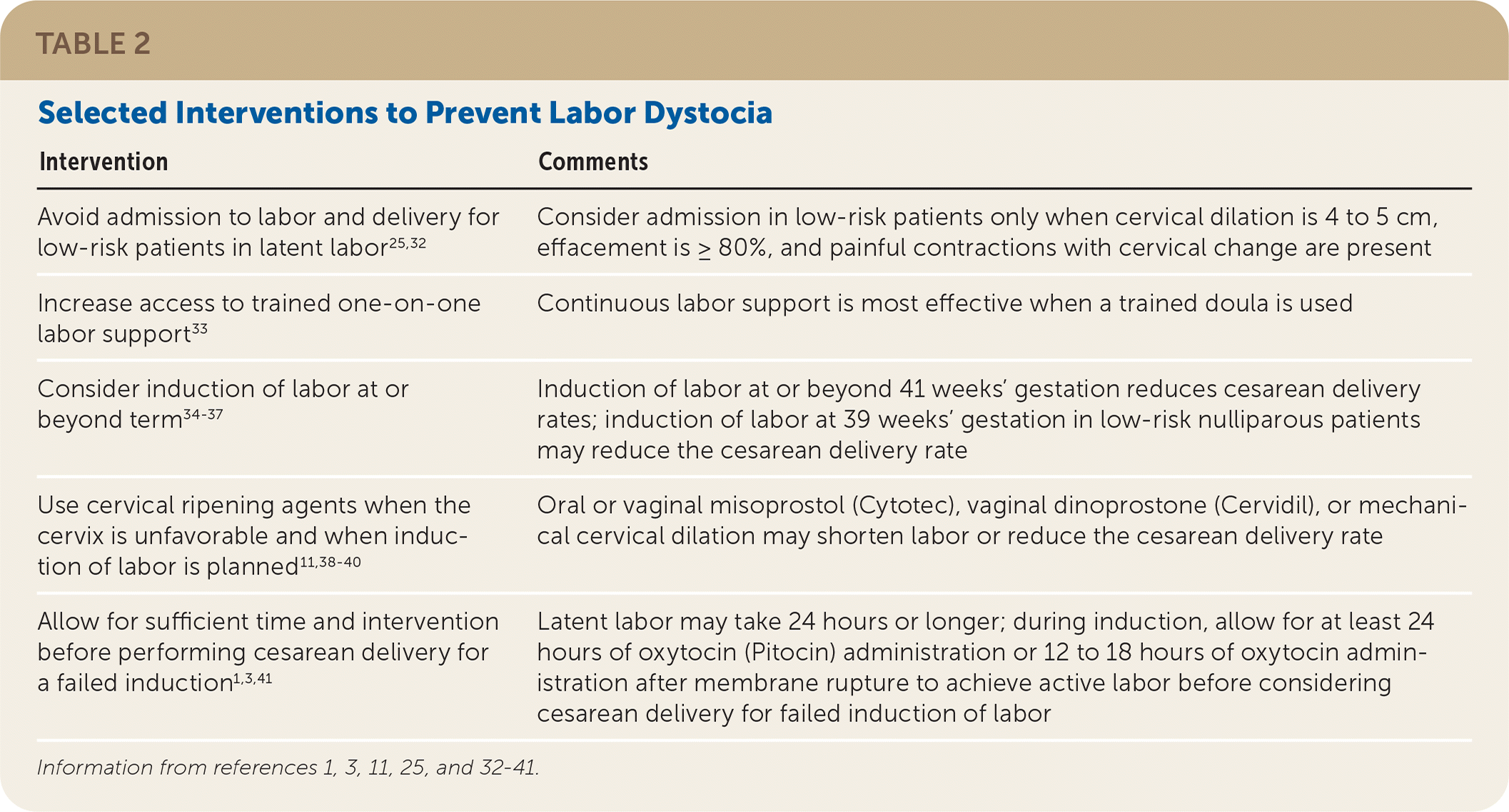Click the TABLE 2 label
The image size is (1509, 812).
(x=93, y=44)
